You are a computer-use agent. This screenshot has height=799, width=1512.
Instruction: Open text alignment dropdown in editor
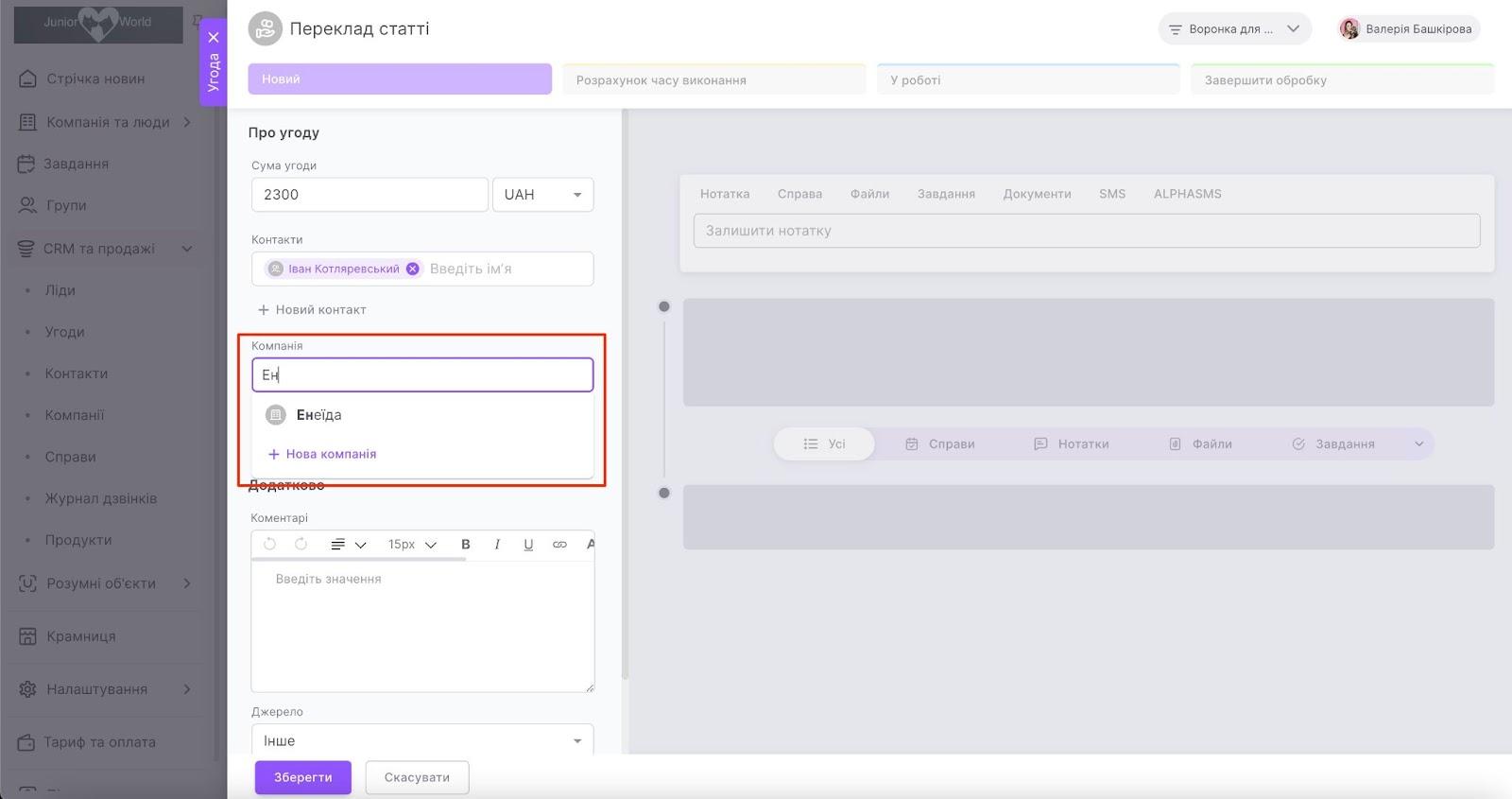pos(347,545)
